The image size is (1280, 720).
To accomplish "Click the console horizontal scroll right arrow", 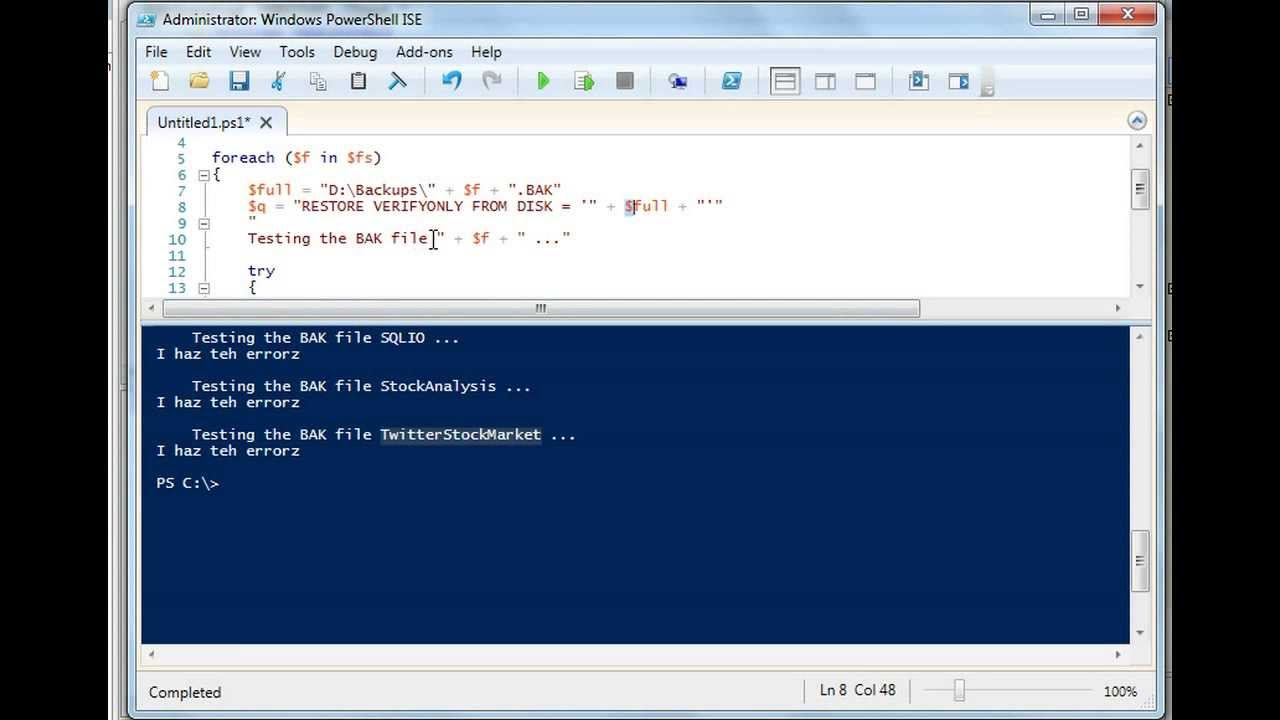I will coord(1118,655).
